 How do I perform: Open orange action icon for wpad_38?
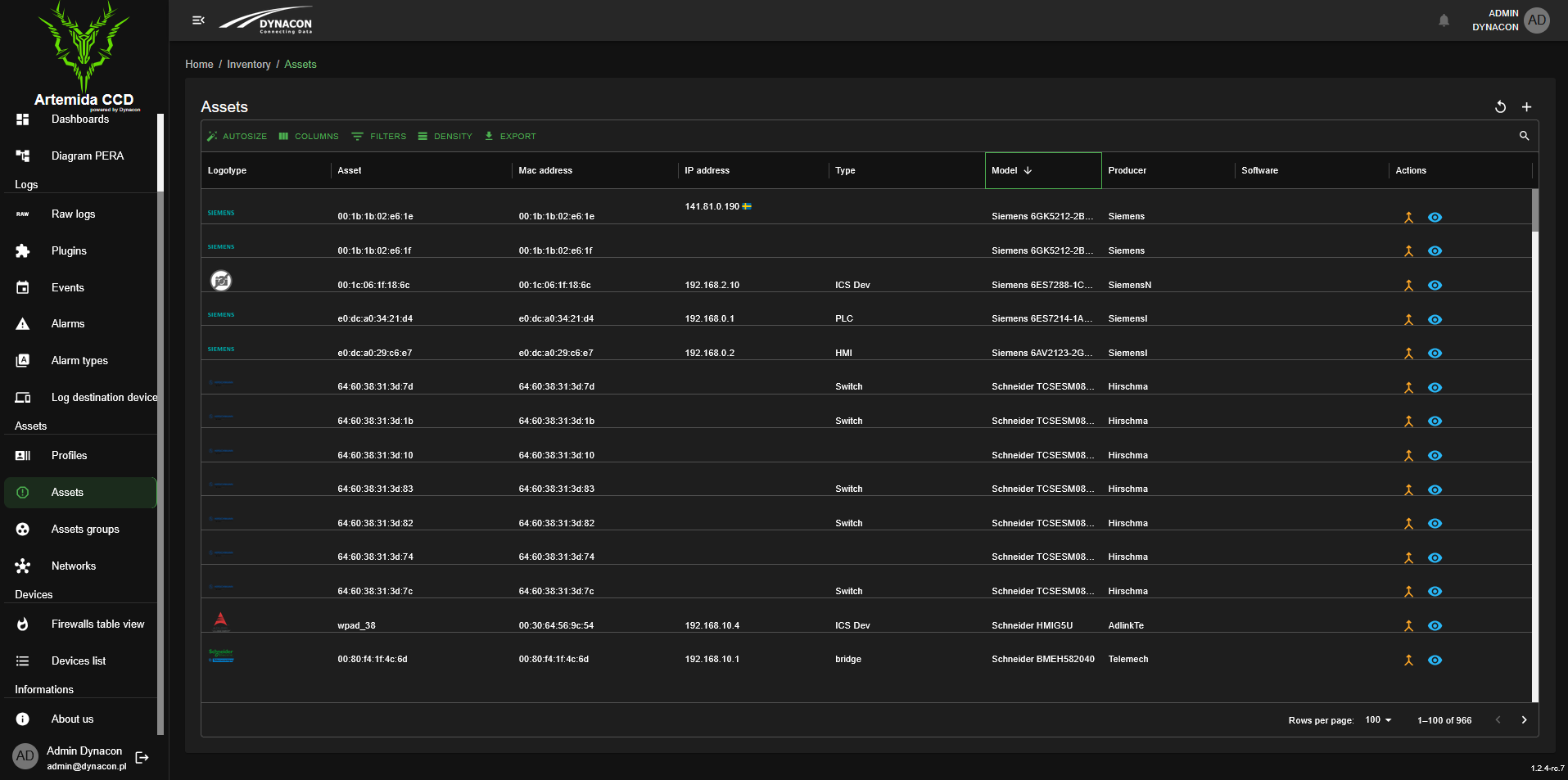point(1408,625)
